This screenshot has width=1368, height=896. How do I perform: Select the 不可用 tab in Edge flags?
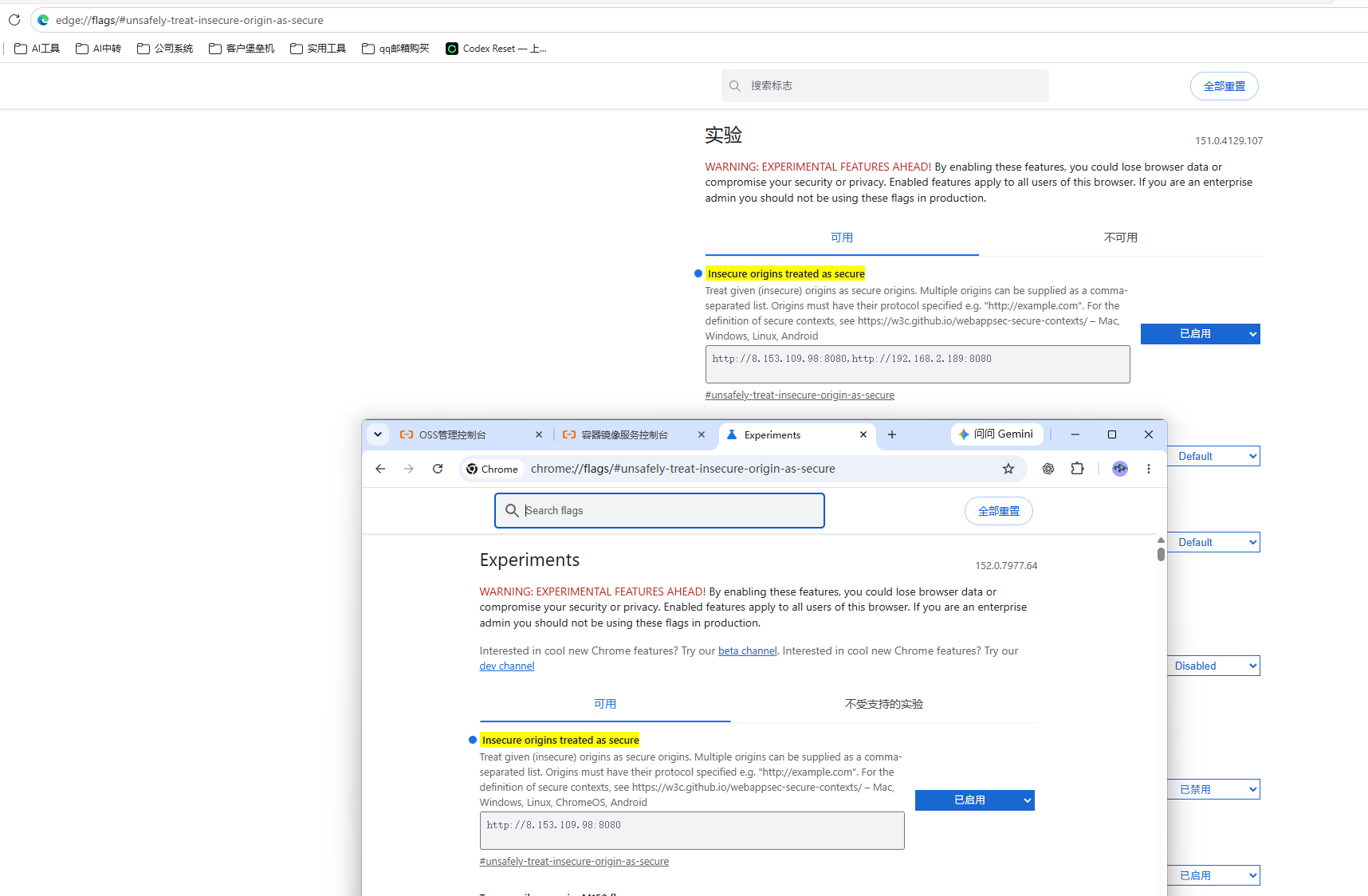(x=1121, y=238)
